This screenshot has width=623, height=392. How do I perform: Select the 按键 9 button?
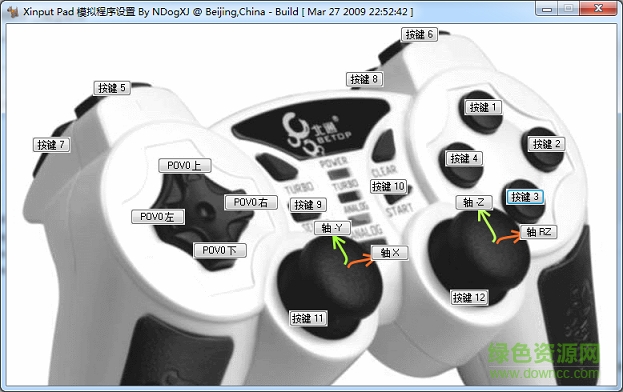point(308,205)
